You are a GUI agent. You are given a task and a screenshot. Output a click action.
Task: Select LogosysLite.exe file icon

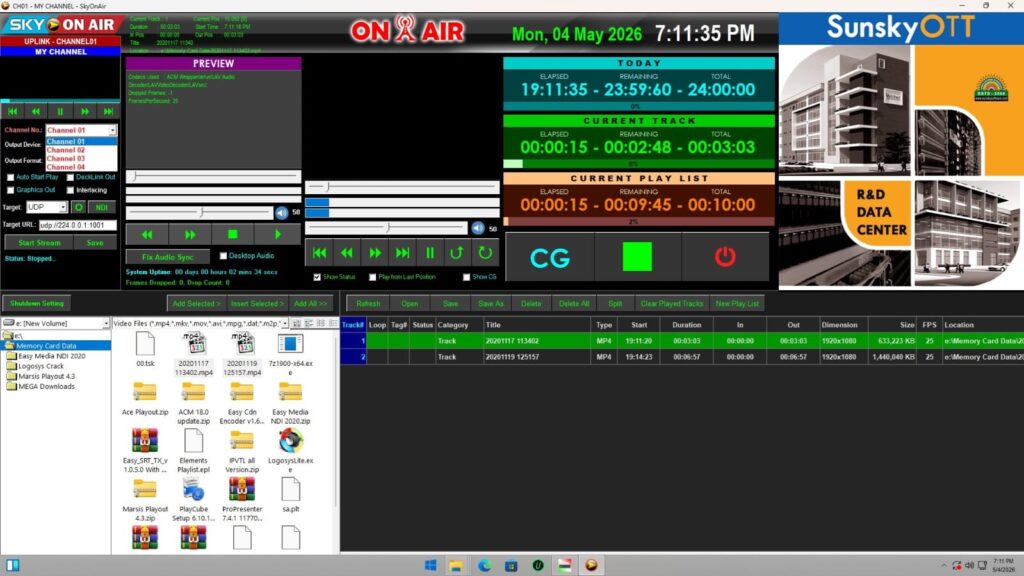point(291,441)
